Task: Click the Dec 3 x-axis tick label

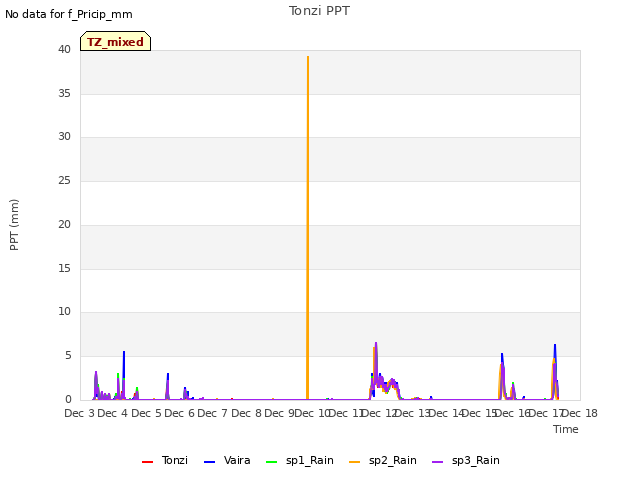Action: [x=80, y=413]
